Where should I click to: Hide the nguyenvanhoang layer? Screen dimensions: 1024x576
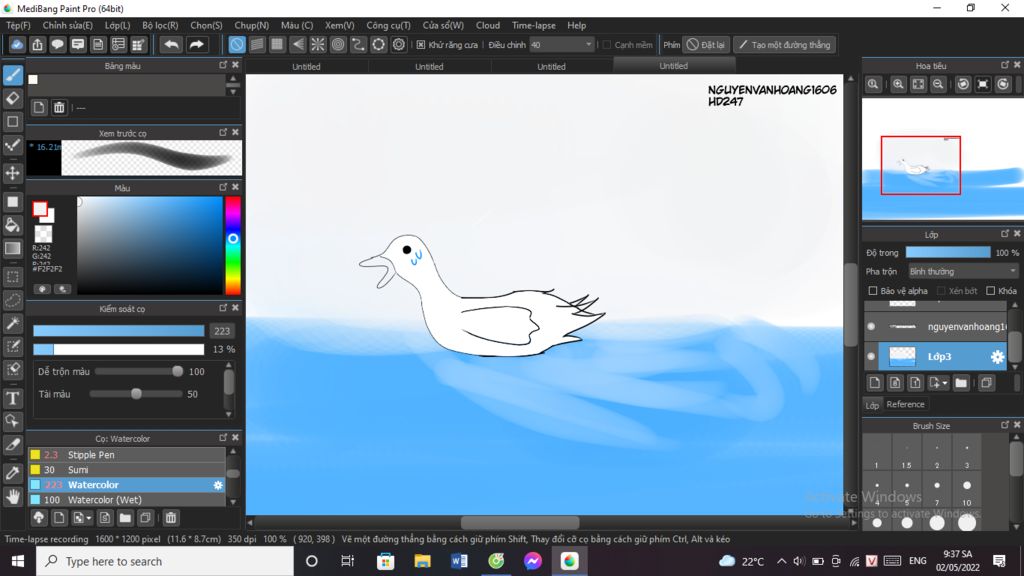[871, 327]
